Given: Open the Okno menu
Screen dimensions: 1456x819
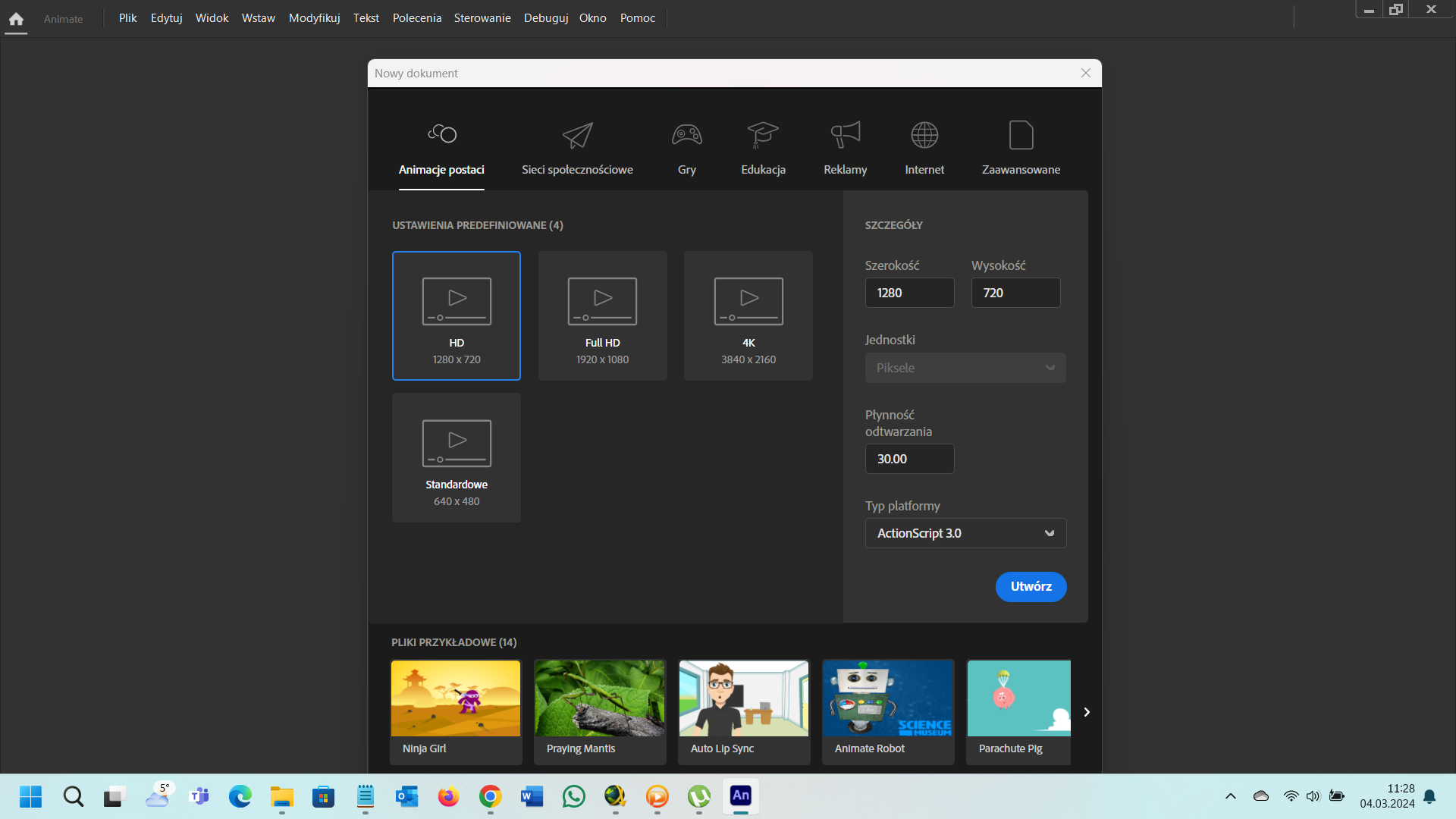Looking at the screenshot, I should [593, 18].
